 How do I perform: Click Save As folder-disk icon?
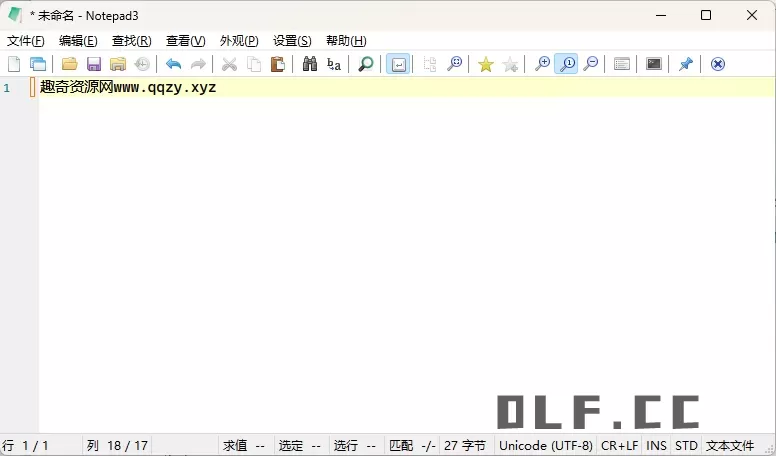(x=118, y=64)
